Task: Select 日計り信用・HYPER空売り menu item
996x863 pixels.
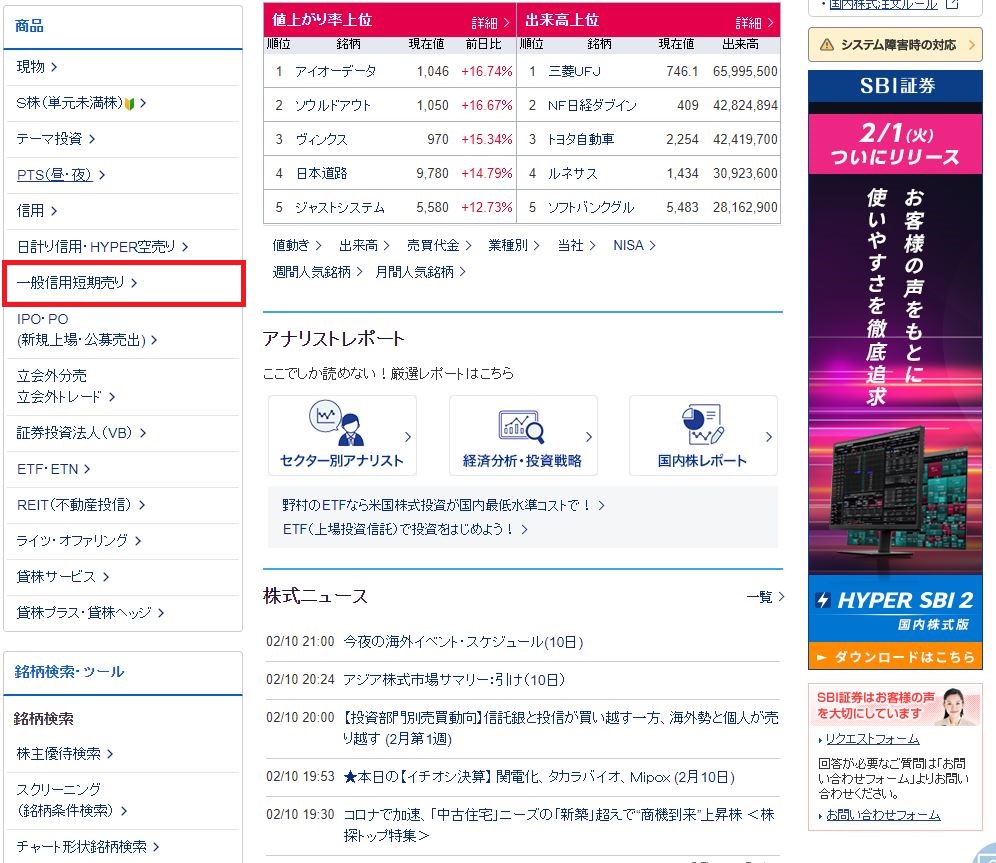Action: pyautogui.click(x=102, y=246)
